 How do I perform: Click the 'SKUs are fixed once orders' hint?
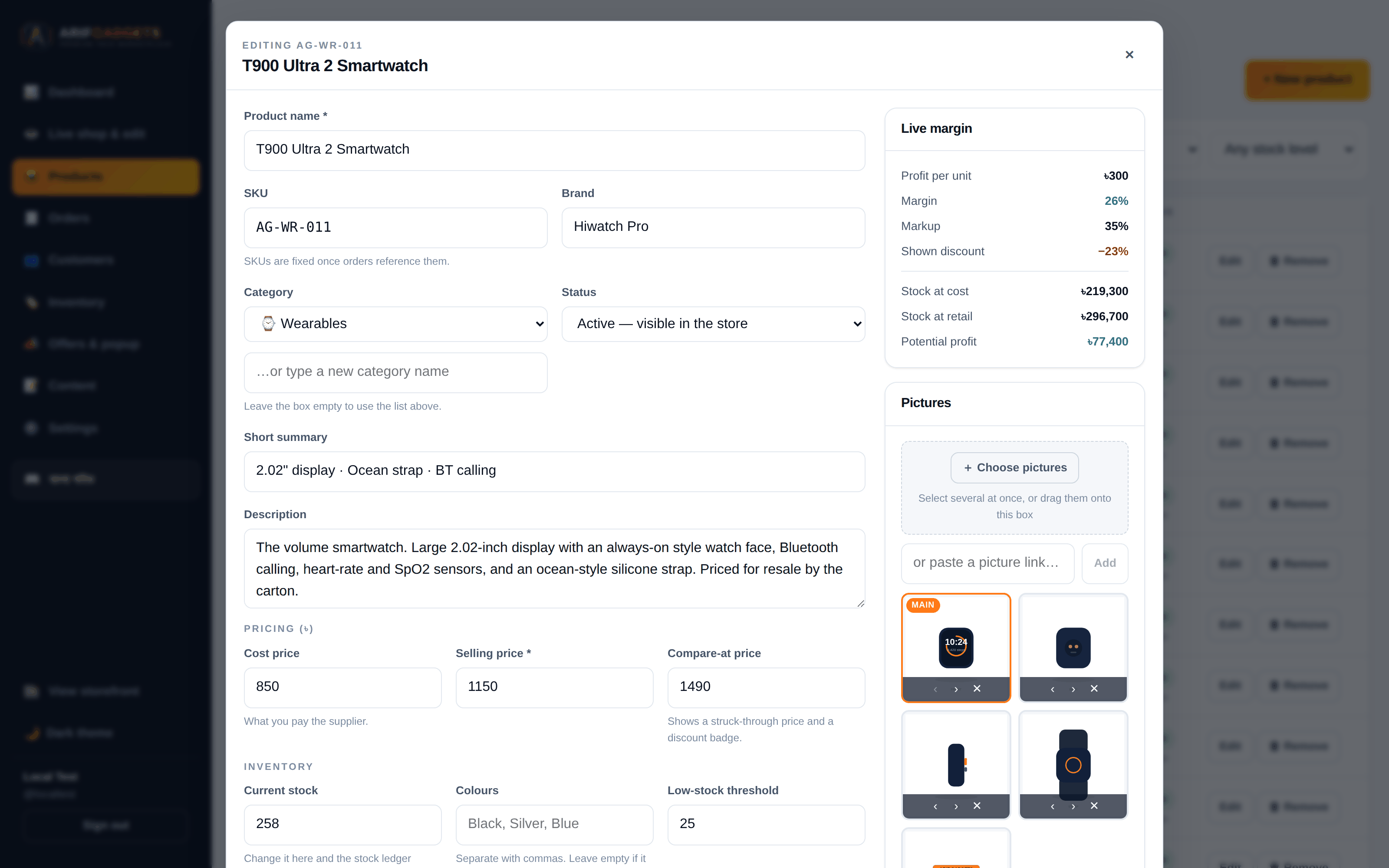(346, 261)
